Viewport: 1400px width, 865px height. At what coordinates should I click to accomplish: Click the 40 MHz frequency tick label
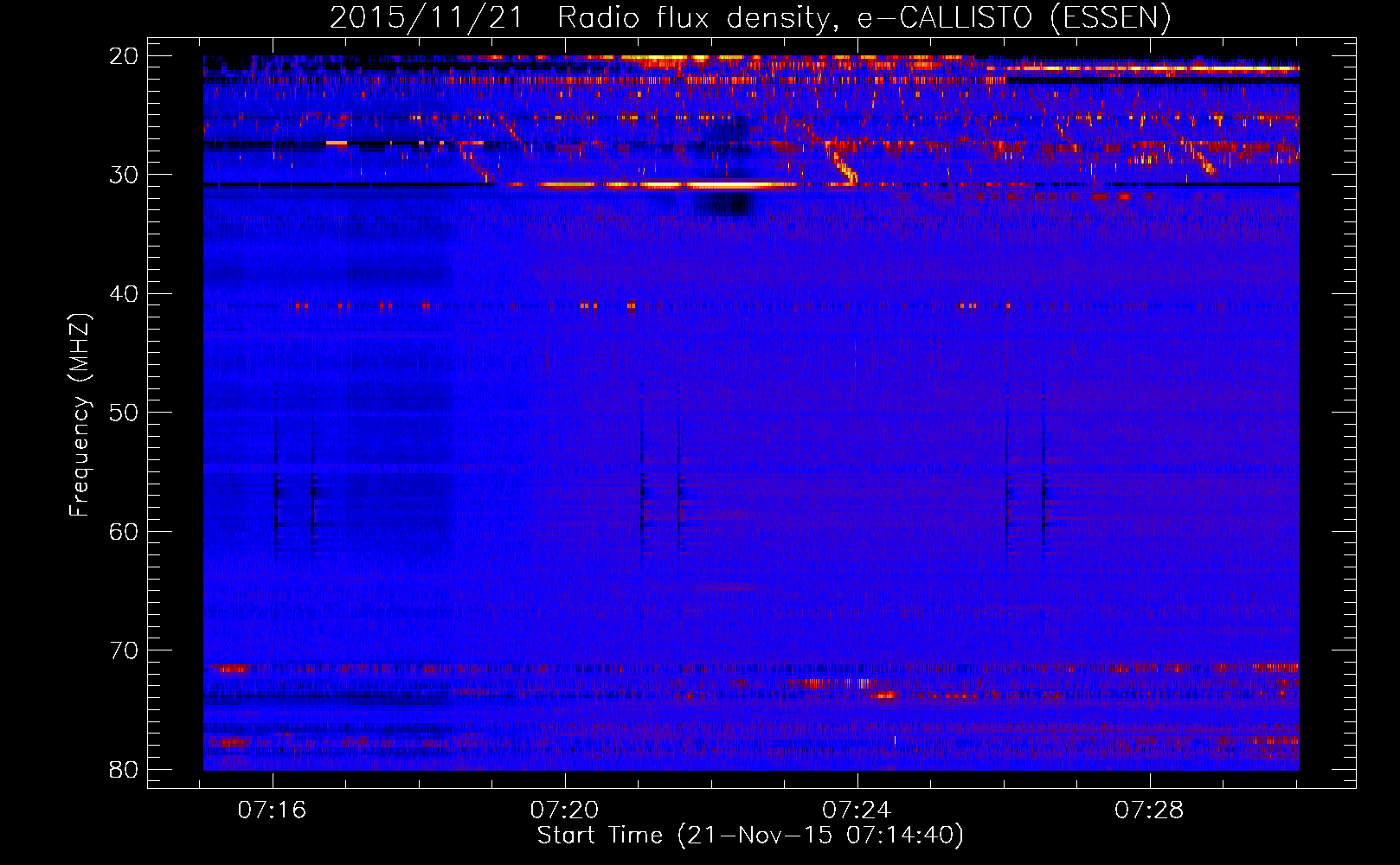click(125, 294)
